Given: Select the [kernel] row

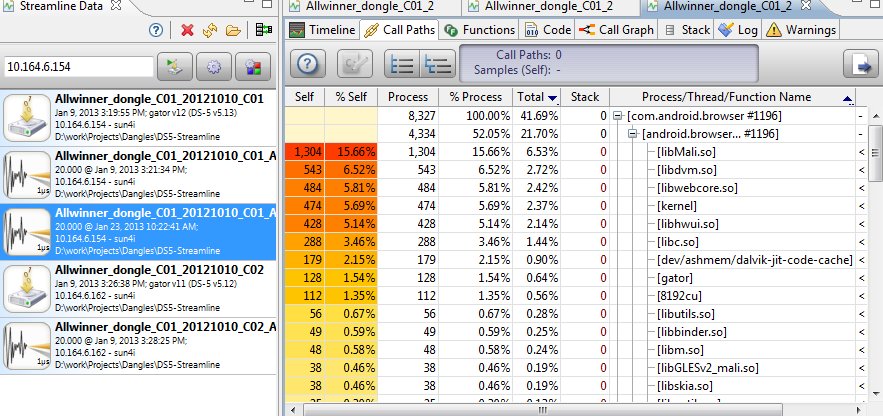Looking at the screenshot, I should pyautogui.click(x=576, y=206).
